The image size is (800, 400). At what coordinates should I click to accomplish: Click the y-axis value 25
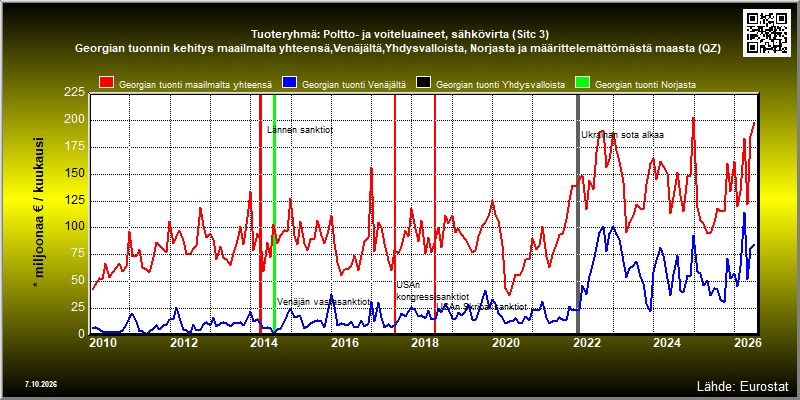pos(78,307)
